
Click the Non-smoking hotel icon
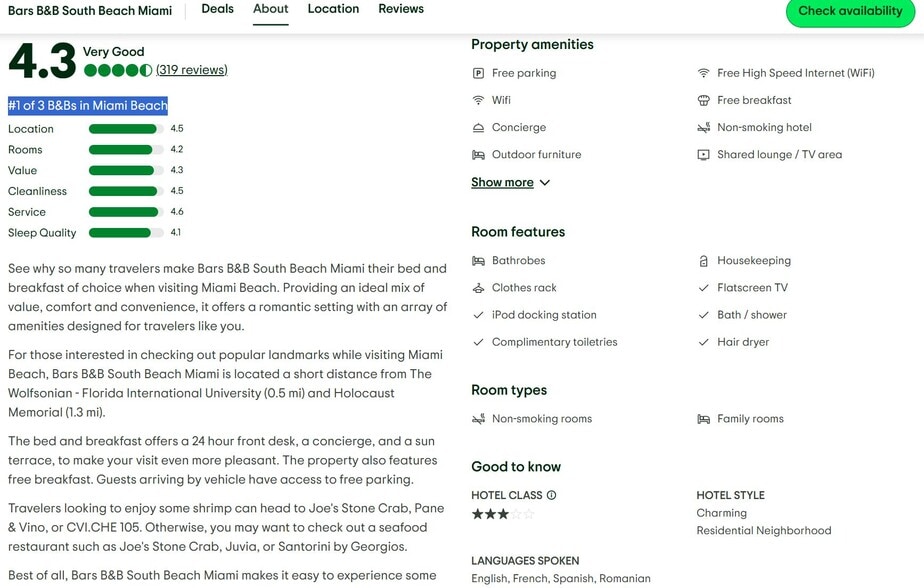pyautogui.click(x=703, y=127)
